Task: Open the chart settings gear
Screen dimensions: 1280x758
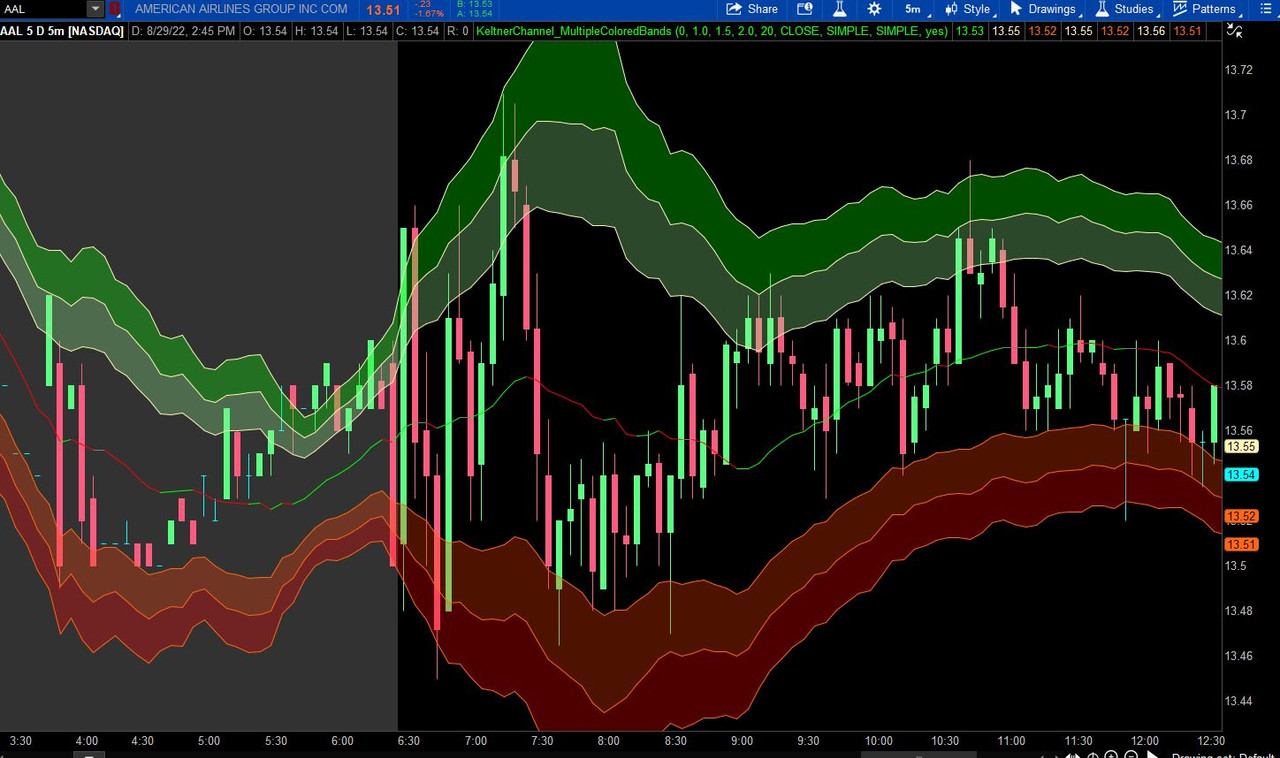Action: point(874,9)
